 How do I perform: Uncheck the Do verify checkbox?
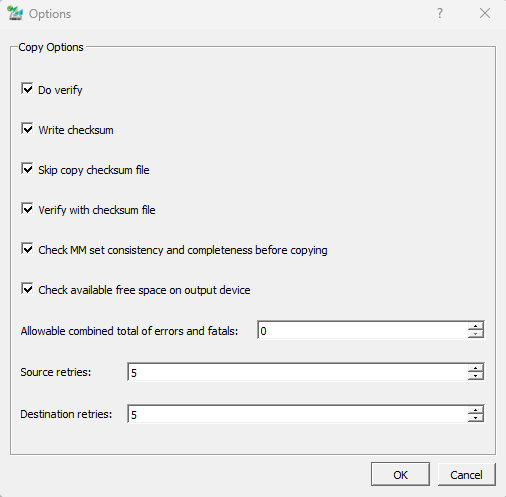pyautogui.click(x=27, y=89)
